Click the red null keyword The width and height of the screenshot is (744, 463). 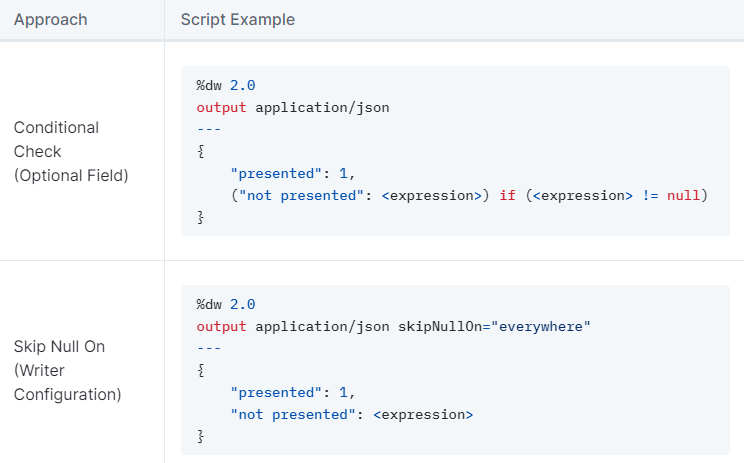(683, 195)
